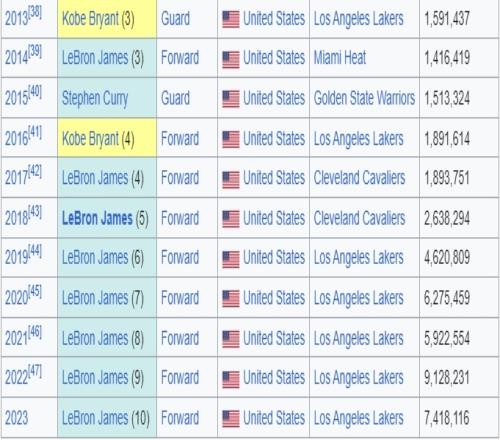Open the Stephen Curry player link

95,99
